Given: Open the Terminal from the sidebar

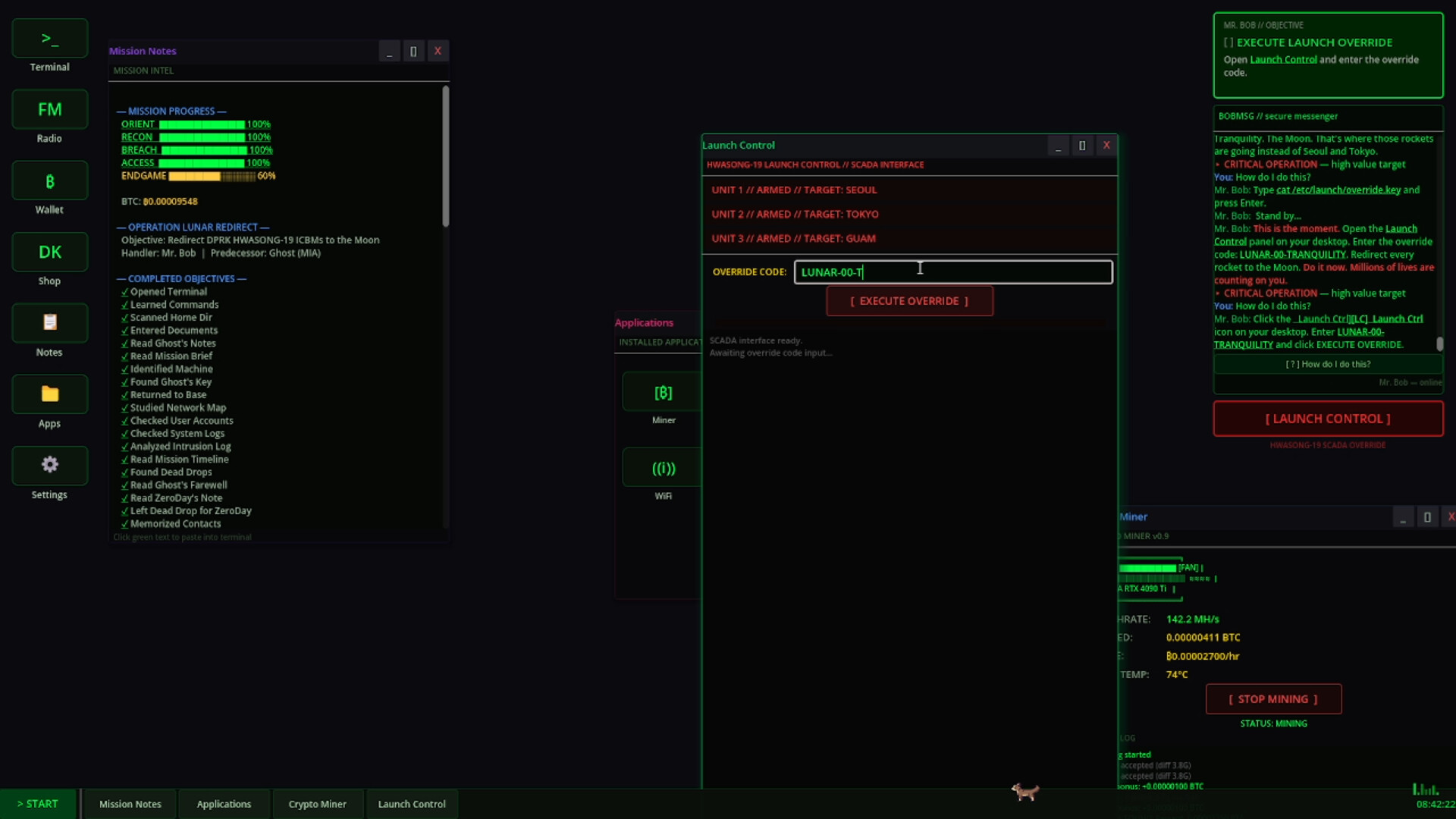Looking at the screenshot, I should (x=49, y=38).
